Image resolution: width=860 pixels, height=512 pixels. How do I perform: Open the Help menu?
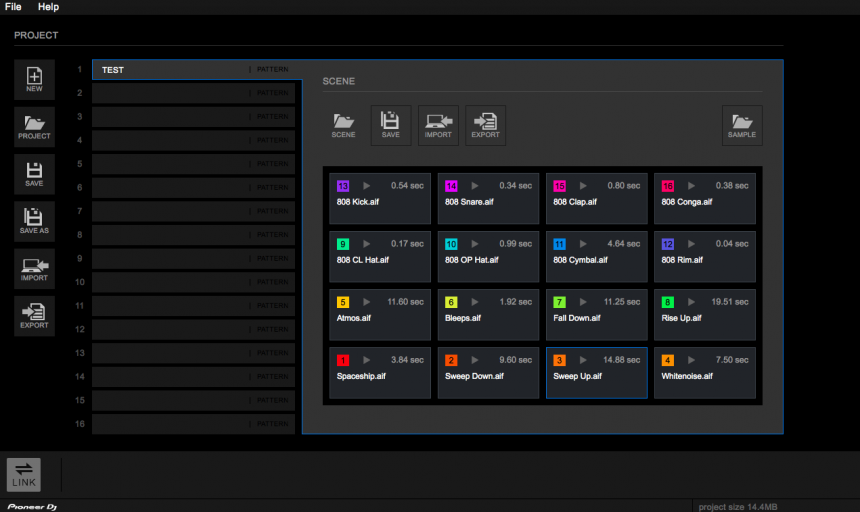(x=48, y=7)
